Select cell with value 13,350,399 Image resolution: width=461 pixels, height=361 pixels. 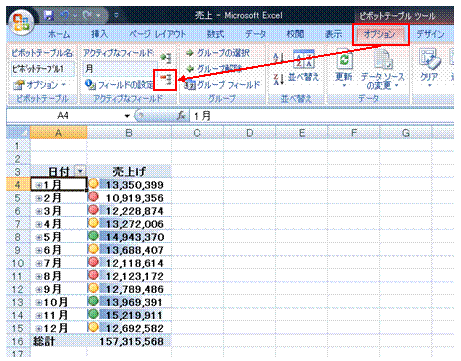[129, 185]
